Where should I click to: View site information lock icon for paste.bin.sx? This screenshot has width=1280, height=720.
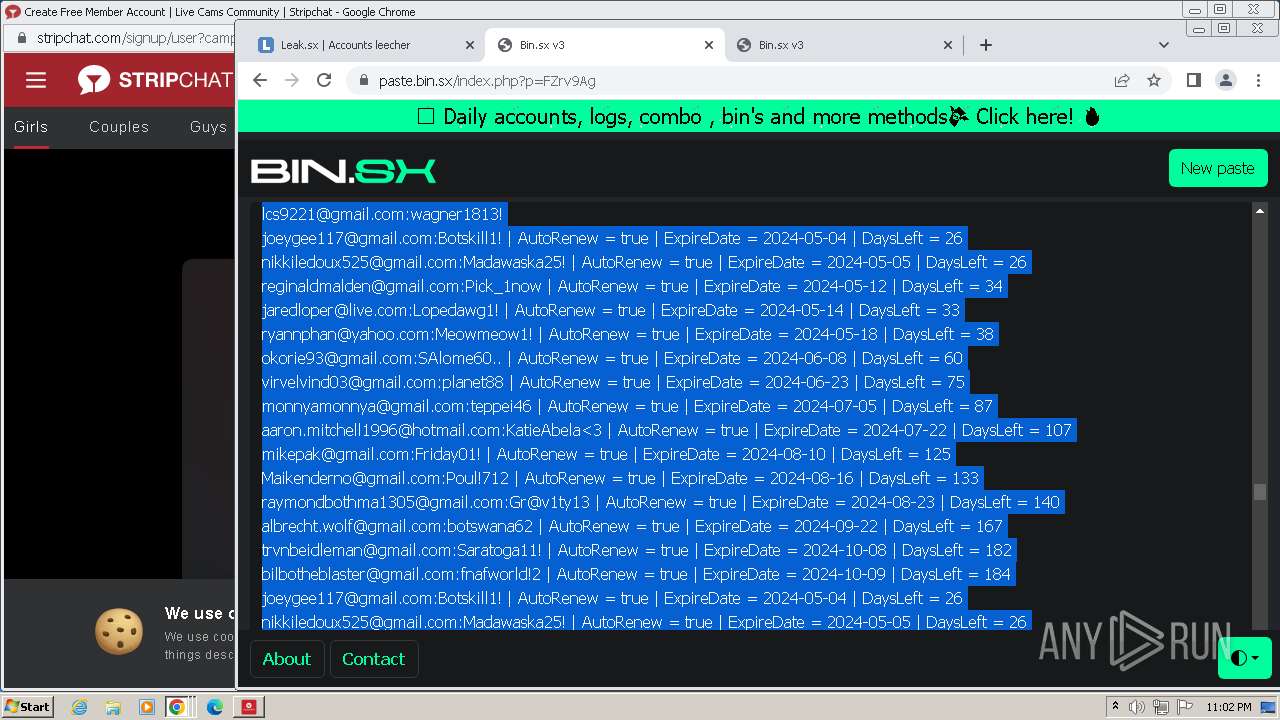tap(363, 81)
